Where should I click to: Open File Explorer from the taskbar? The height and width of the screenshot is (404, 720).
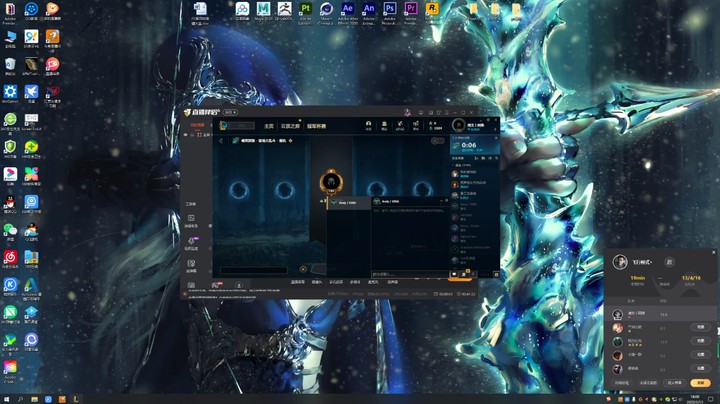pos(34,399)
